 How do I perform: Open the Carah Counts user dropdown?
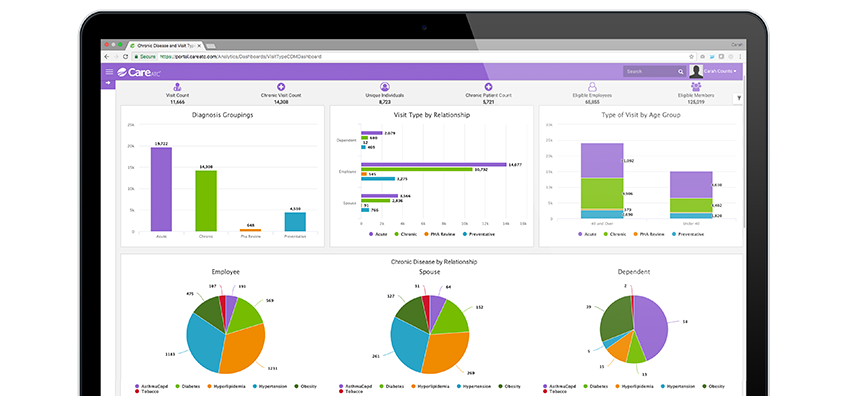pos(720,71)
